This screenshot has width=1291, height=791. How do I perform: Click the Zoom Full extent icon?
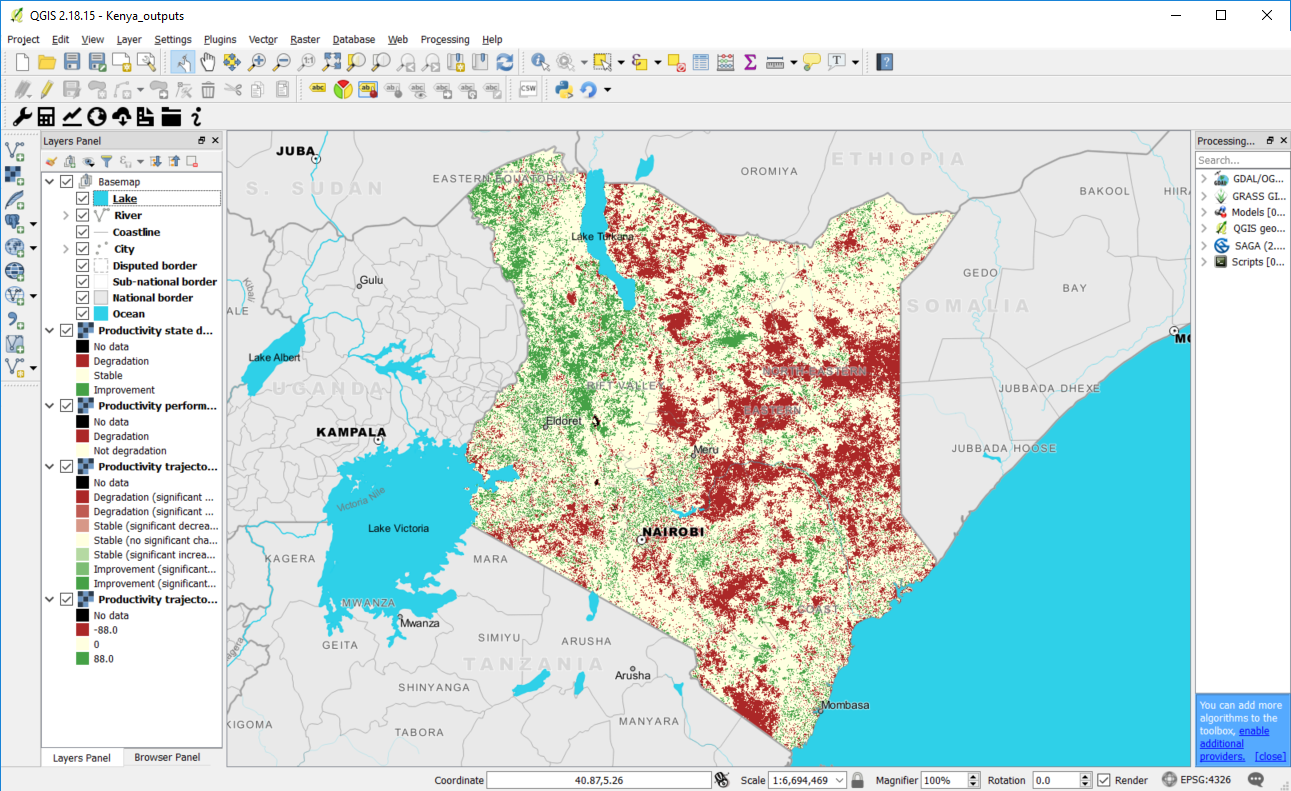coord(331,62)
